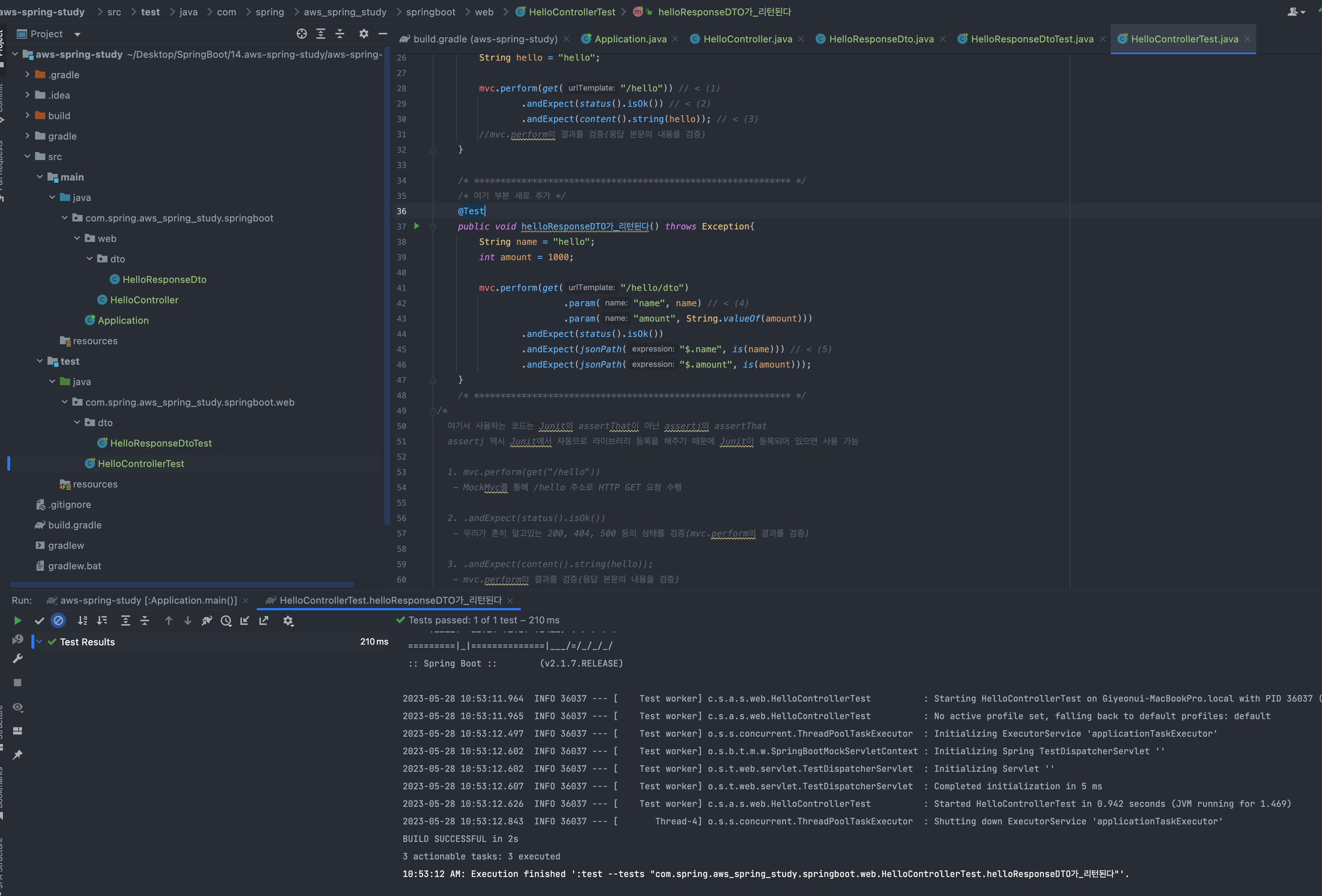1322x896 pixels.
Task: Toggle Show Ignored tests circle-slash button
Action: click(58, 620)
